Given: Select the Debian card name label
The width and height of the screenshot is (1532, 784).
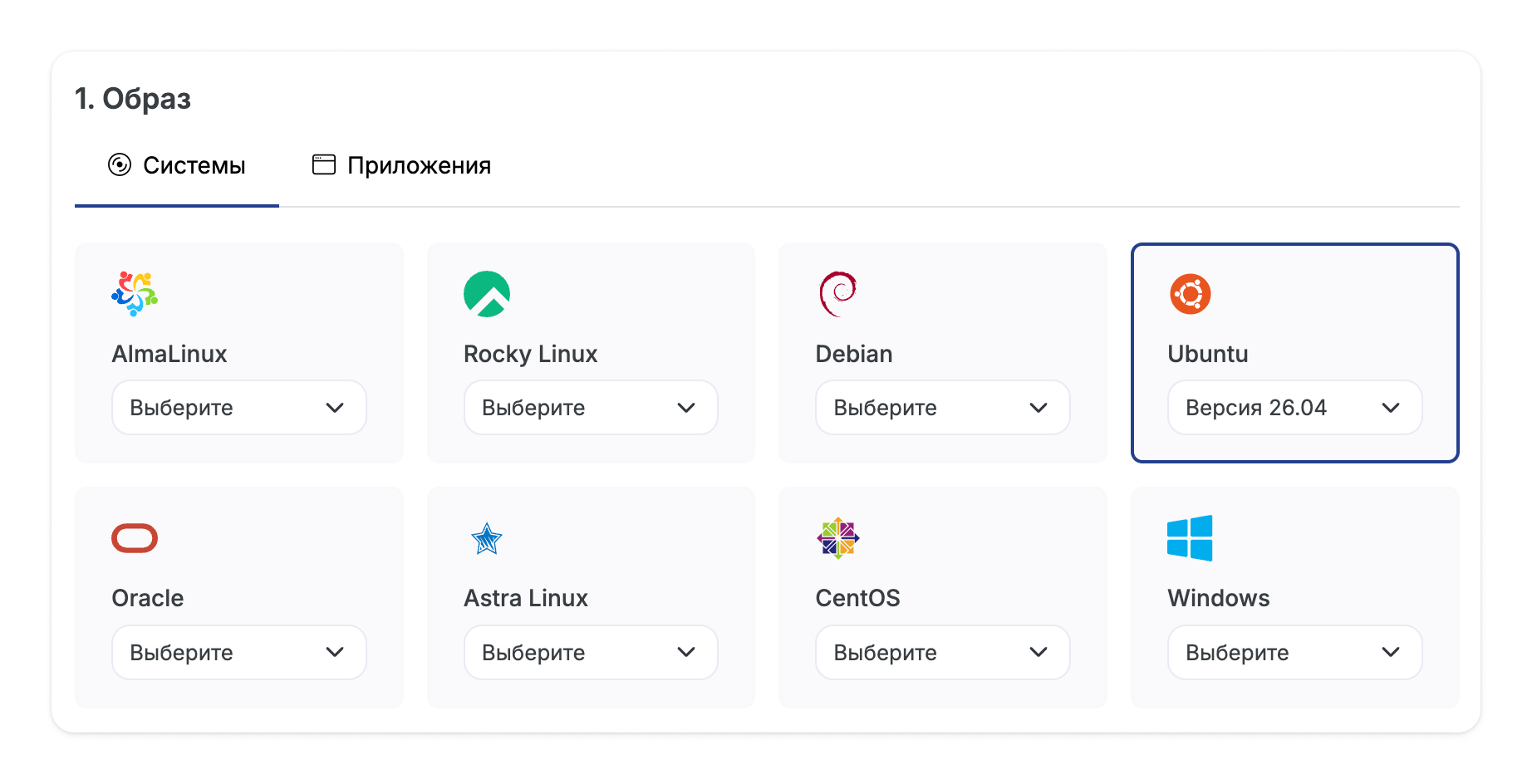Looking at the screenshot, I should [x=854, y=354].
